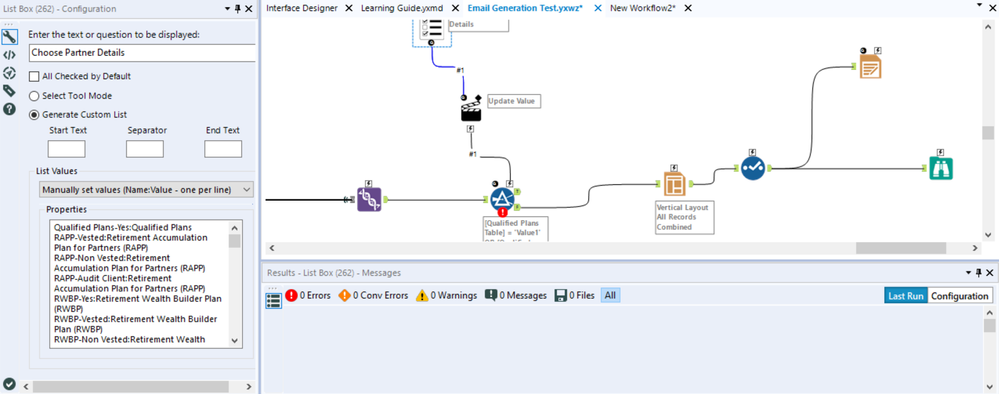
Task: Open the workflow tabs list dropdown arrow
Action: click(x=980, y=5)
